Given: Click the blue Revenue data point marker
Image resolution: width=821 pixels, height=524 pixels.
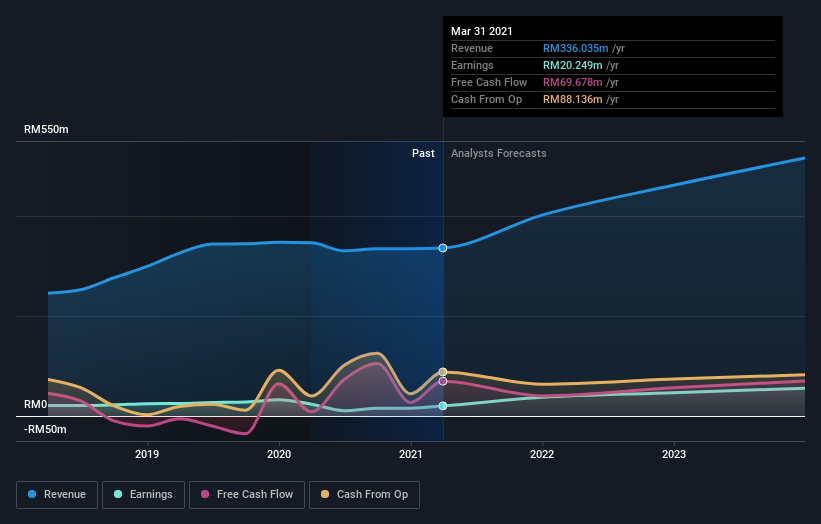Looking at the screenshot, I should pos(443,248).
